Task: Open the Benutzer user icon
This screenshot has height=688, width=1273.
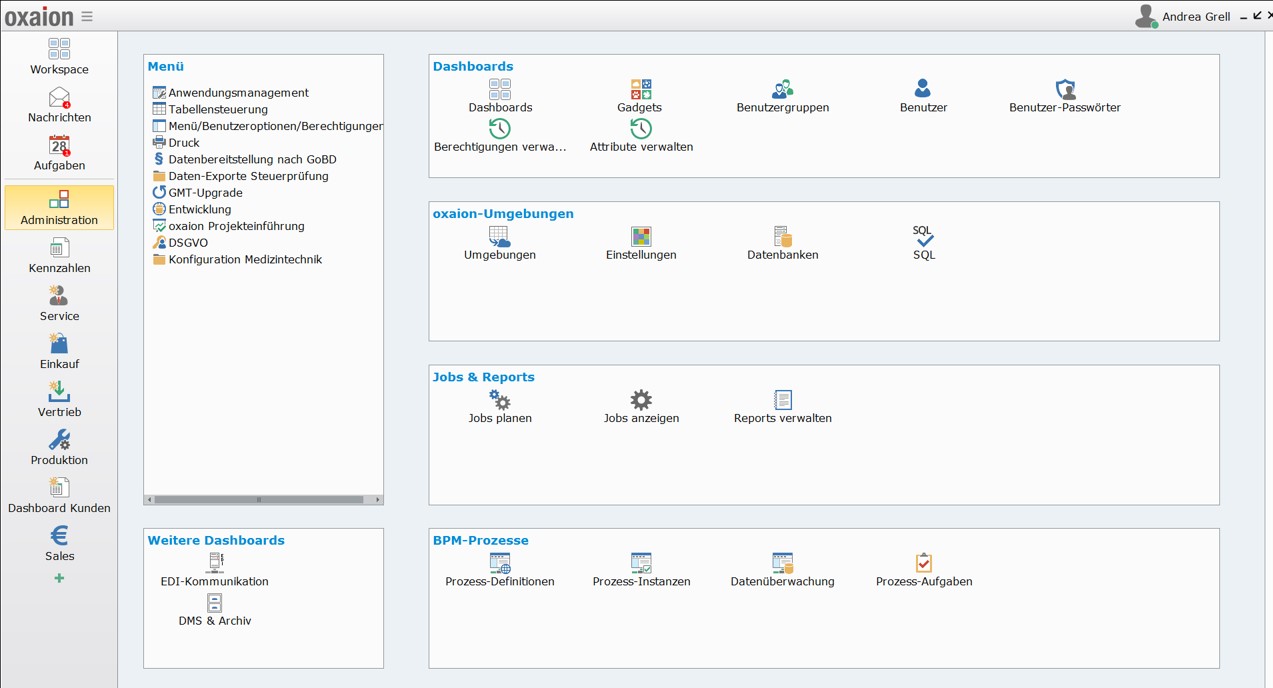Action: pyautogui.click(x=923, y=90)
